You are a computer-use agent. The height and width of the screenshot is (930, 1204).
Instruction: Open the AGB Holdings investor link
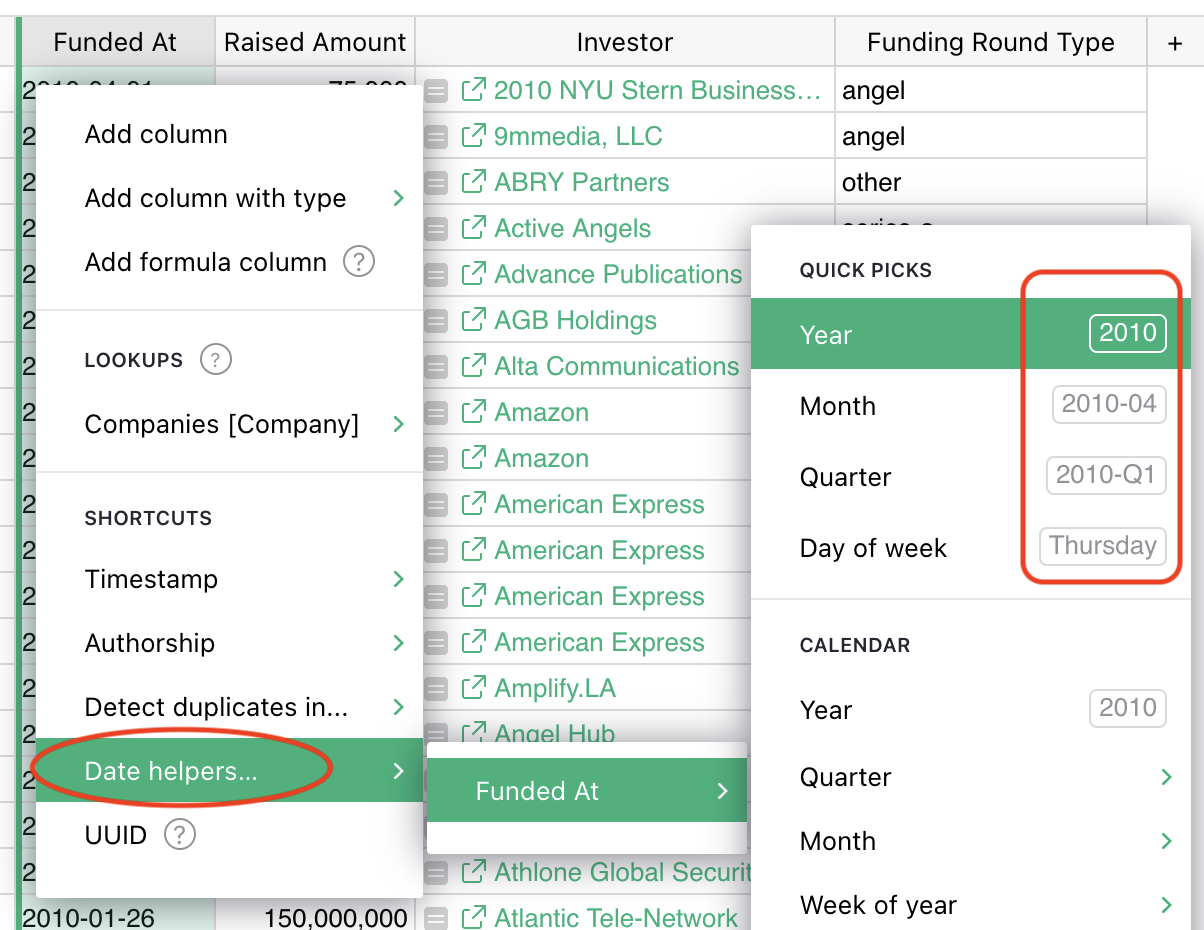point(575,321)
